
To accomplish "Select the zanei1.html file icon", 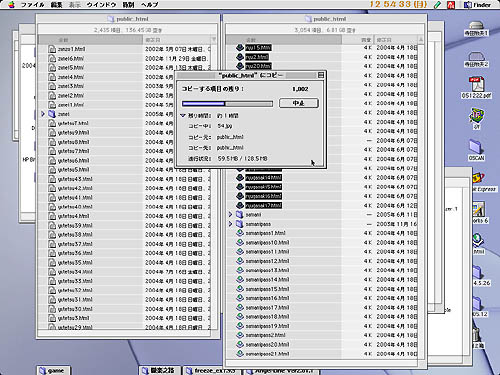I will [52, 105].
